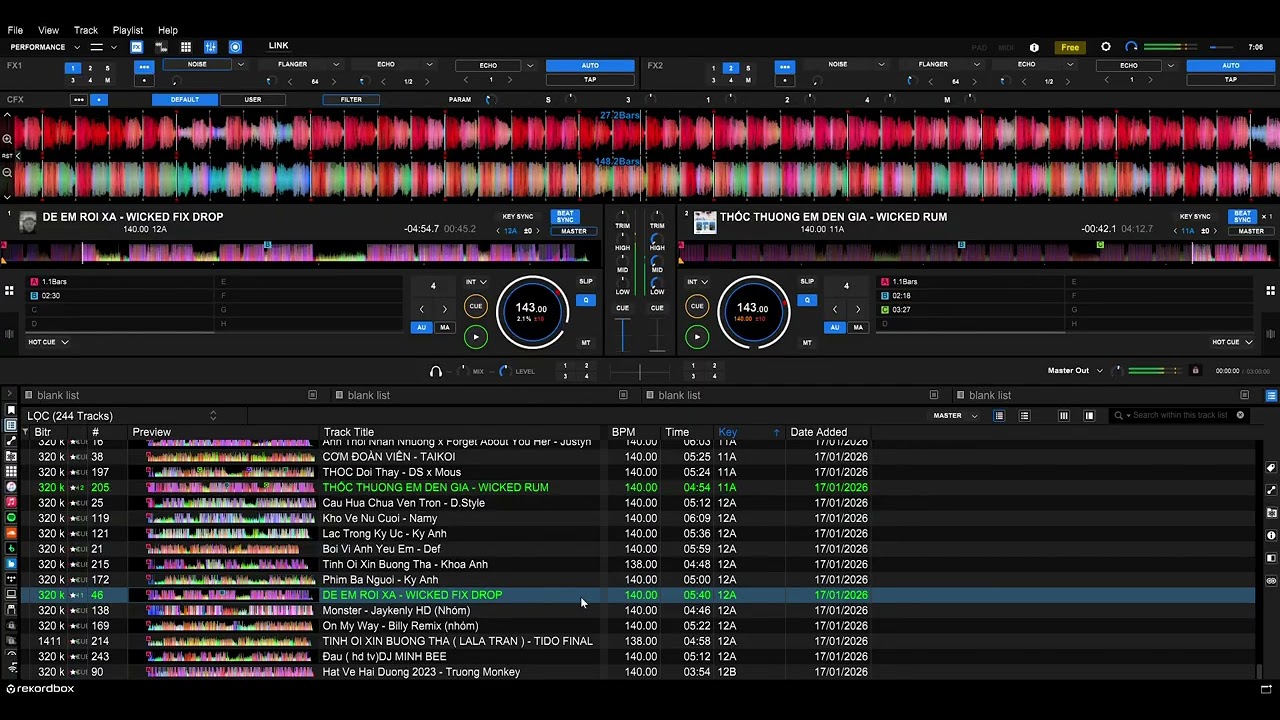Click the FX2 AUTO button
Screen dimensions: 1280x720
1231,66
